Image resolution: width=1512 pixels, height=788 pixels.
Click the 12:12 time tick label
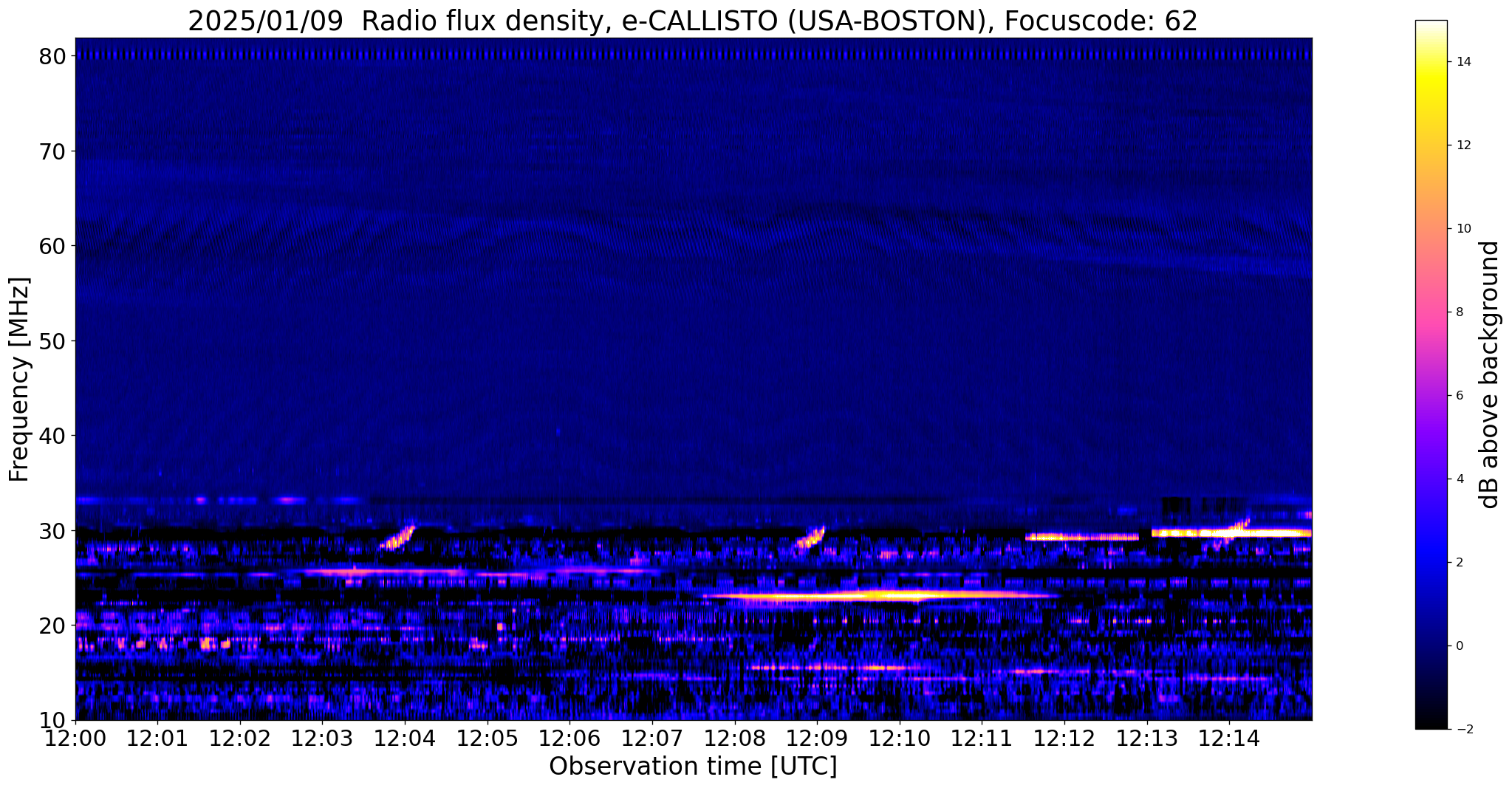click(1064, 738)
